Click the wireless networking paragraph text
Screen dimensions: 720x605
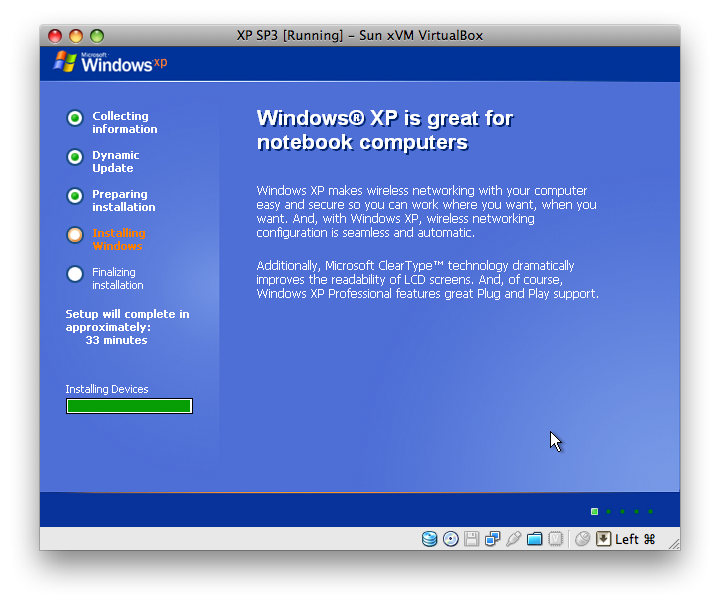(x=426, y=212)
